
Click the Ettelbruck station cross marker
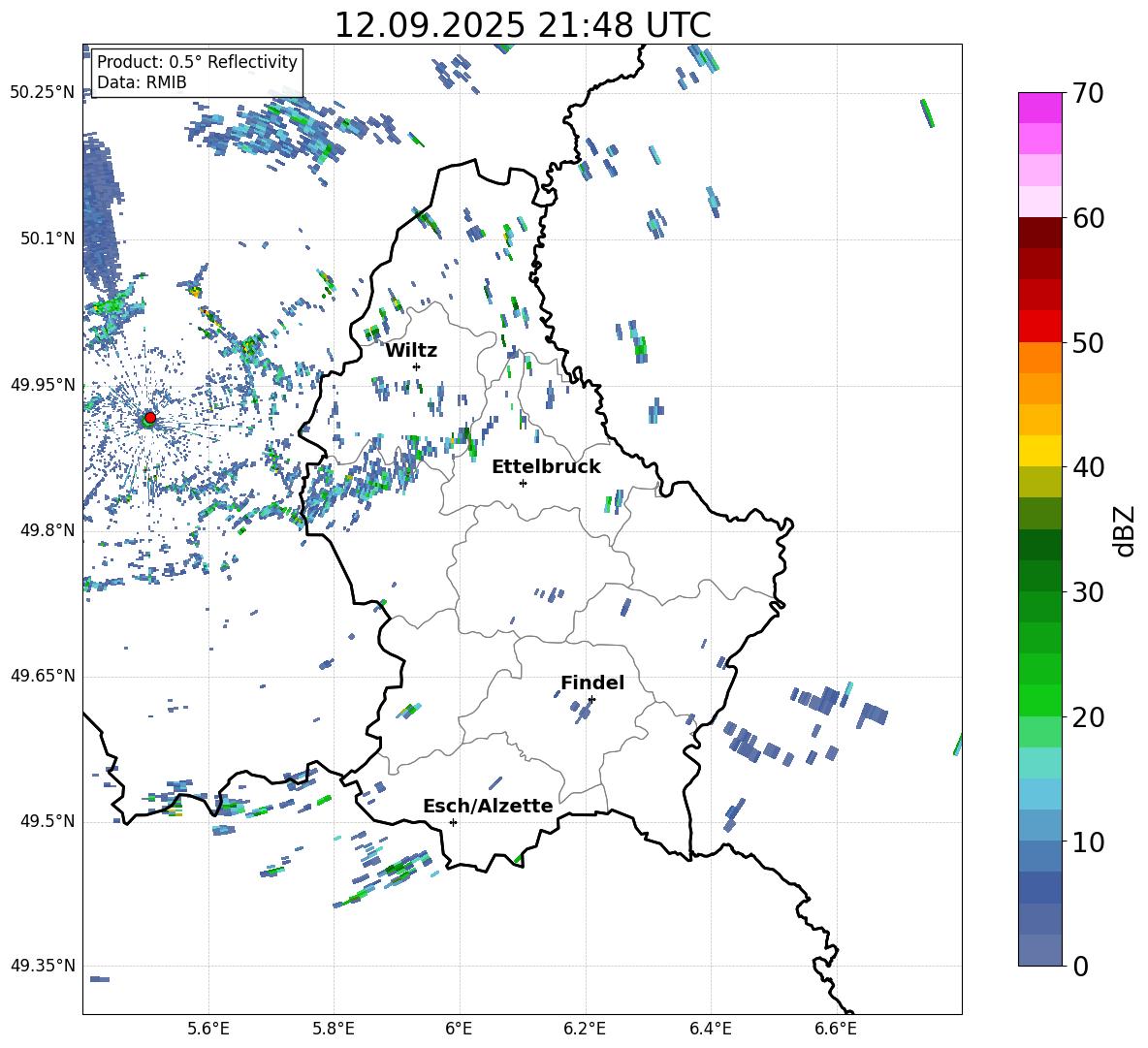[x=523, y=483]
